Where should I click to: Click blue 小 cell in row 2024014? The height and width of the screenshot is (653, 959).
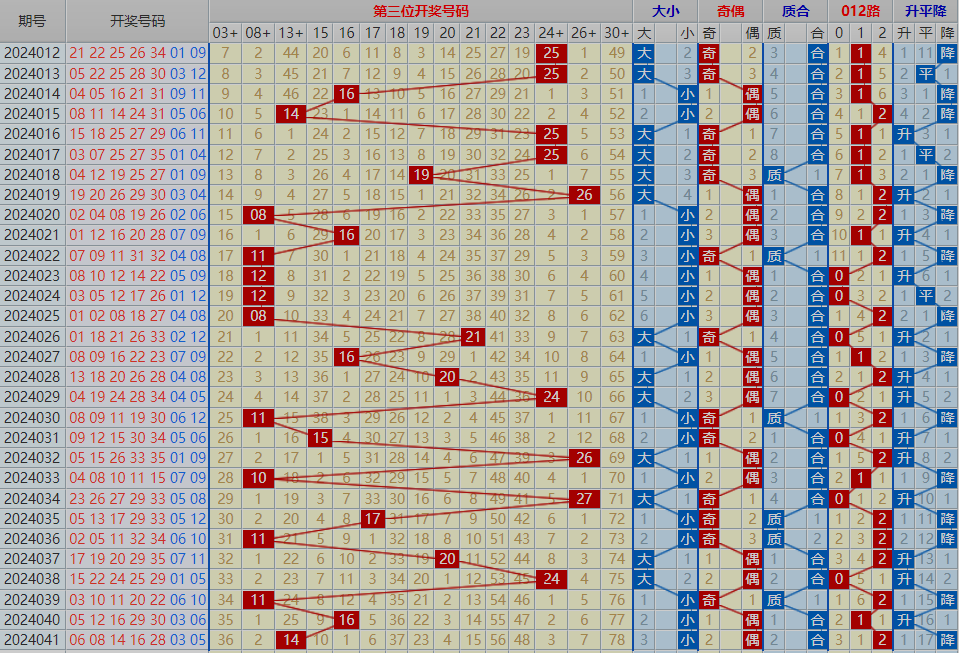687,94
